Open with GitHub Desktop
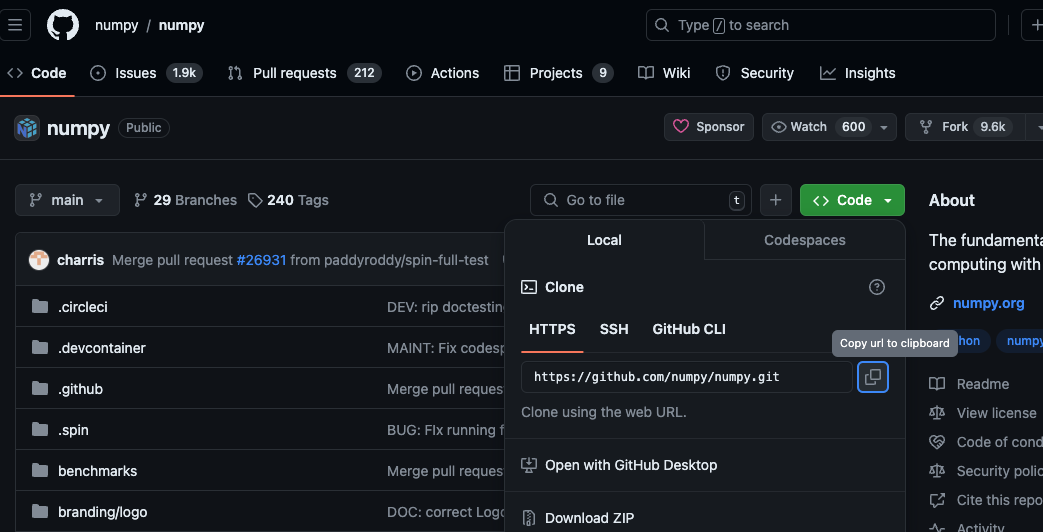Viewport: 1043px width, 532px height. (631, 465)
